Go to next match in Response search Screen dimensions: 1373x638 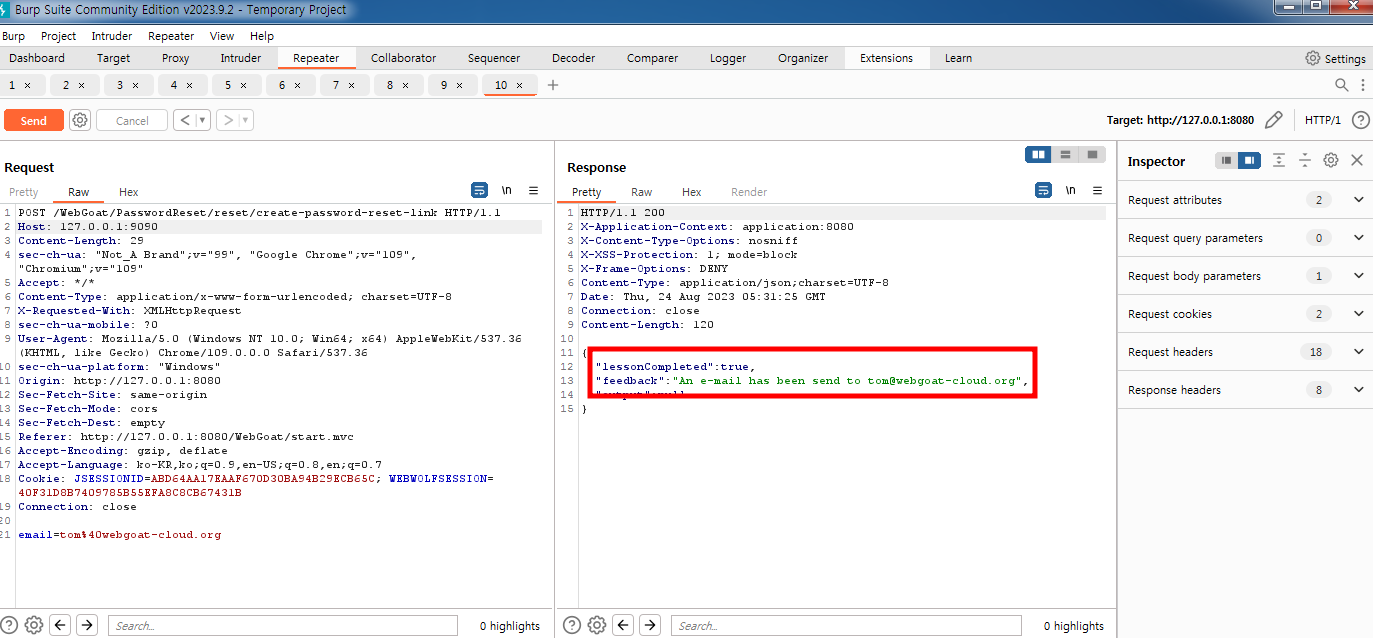coord(650,625)
